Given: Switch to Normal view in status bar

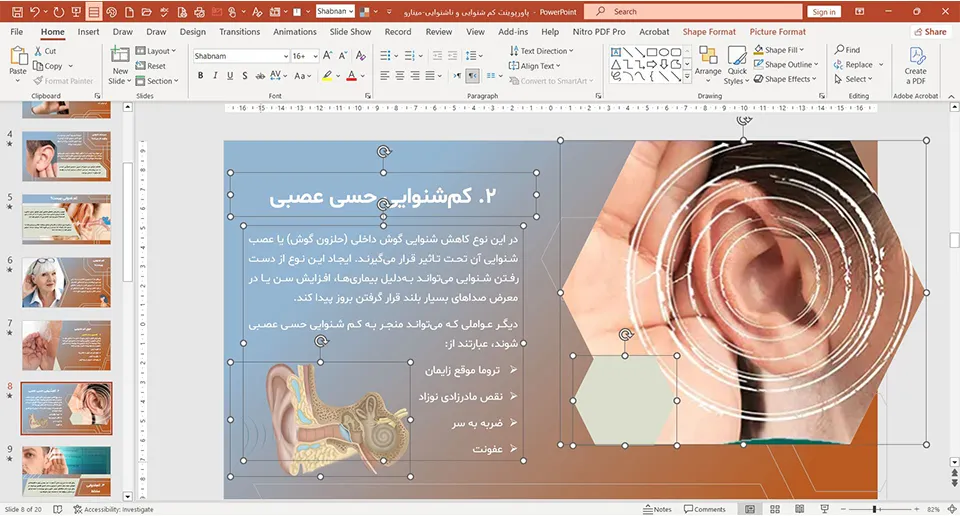Looking at the screenshot, I should [750, 509].
